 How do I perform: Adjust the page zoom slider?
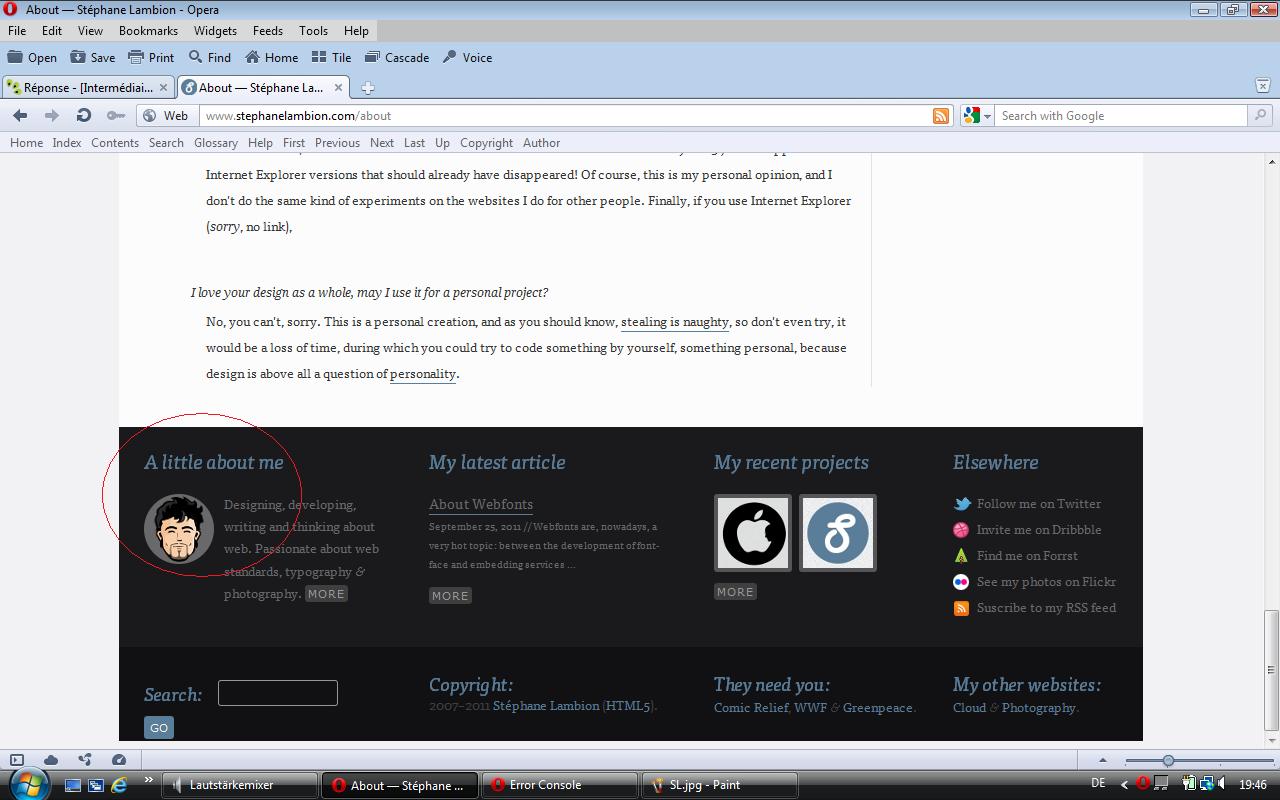pyautogui.click(x=1168, y=760)
